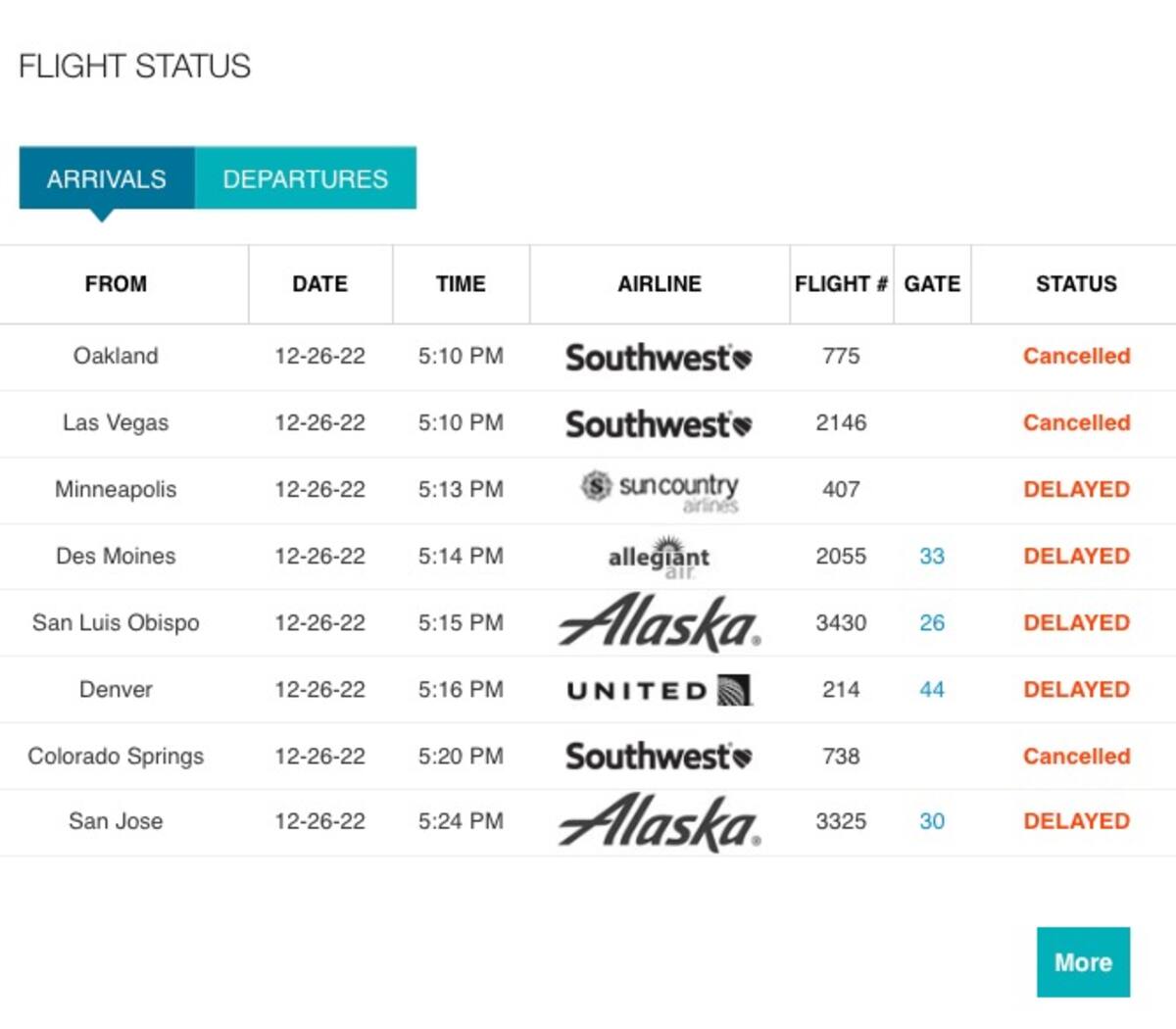Click the Cancelled status for flight 775
Viewport: 1176px width, 1029px height.
pyautogui.click(x=1076, y=357)
